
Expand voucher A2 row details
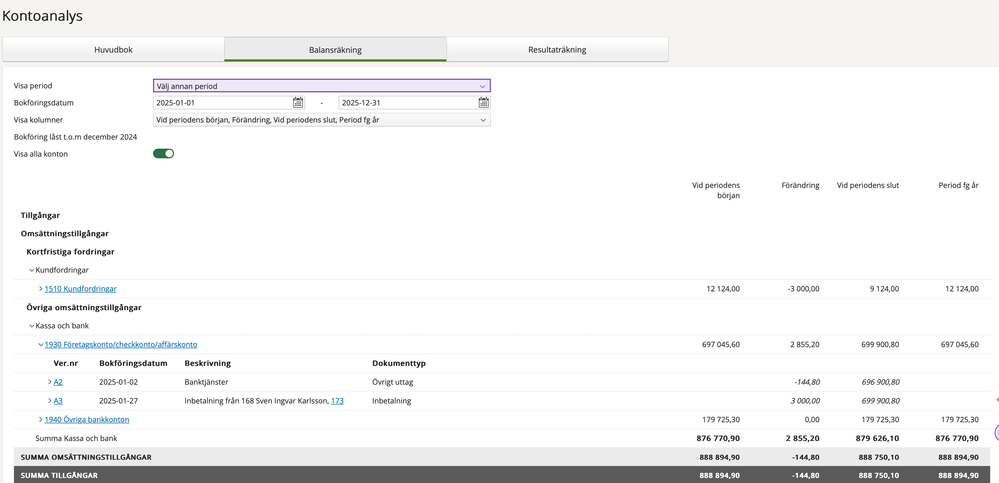[50, 382]
